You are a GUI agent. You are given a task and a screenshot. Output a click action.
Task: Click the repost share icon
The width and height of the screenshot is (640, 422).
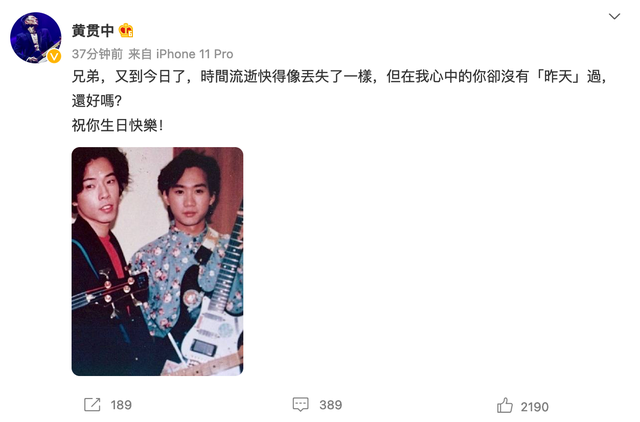point(92,404)
